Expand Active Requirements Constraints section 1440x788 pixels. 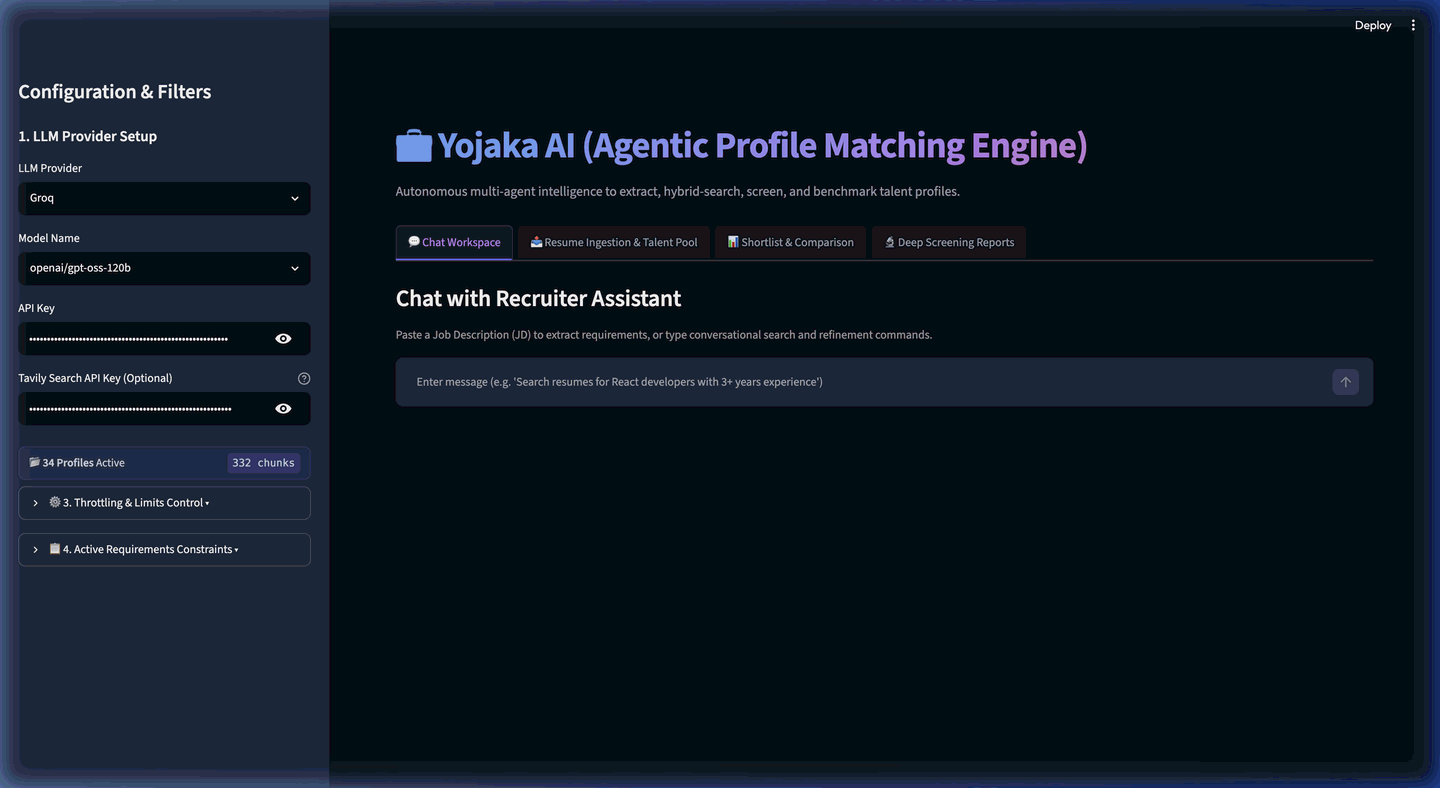tap(164, 550)
